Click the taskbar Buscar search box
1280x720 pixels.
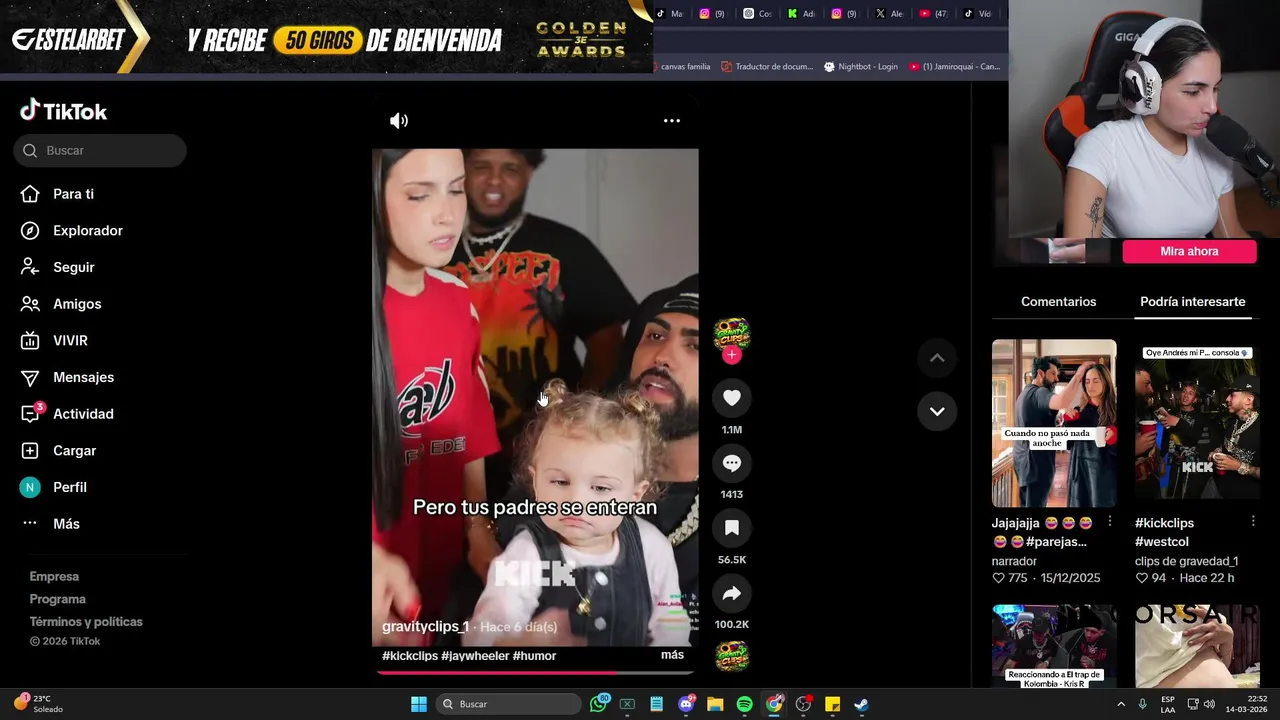pos(510,704)
